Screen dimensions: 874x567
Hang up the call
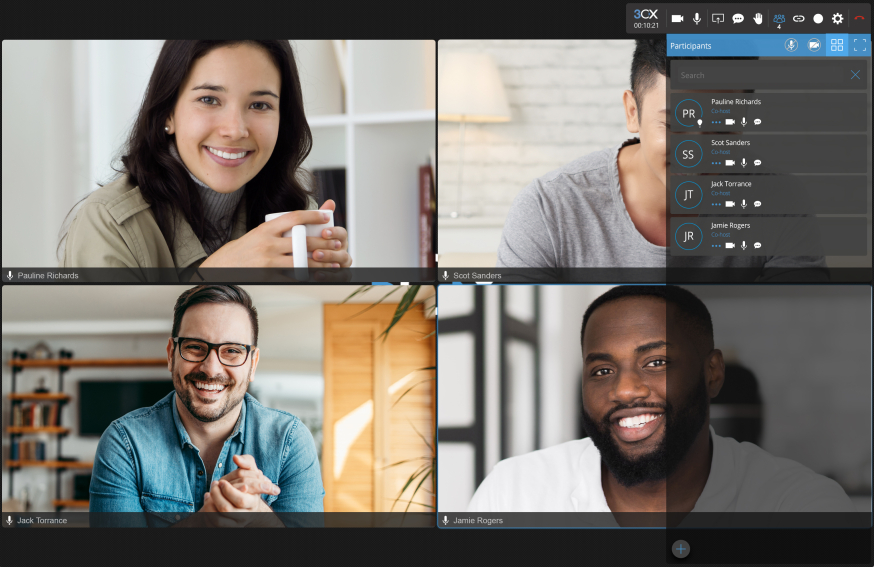[x=859, y=18]
